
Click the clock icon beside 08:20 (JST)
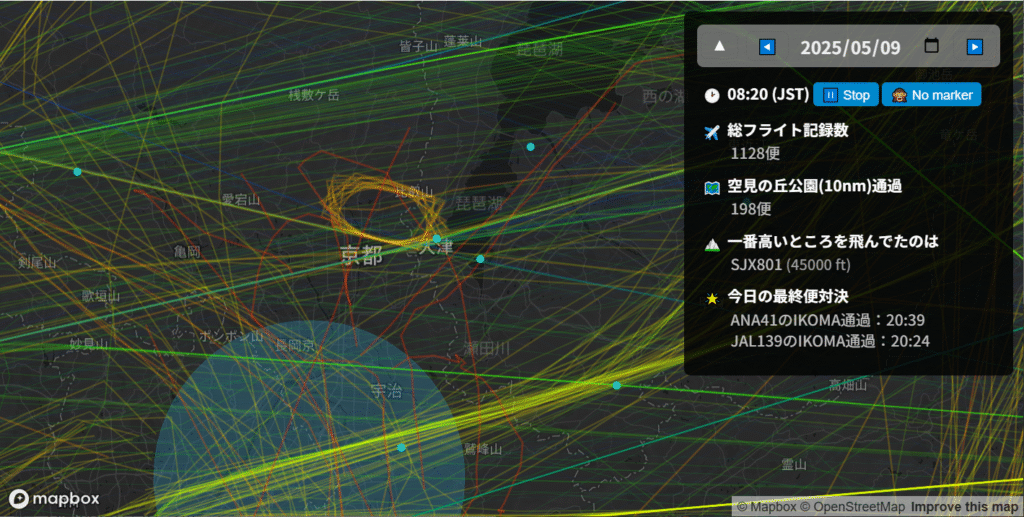(712, 95)
